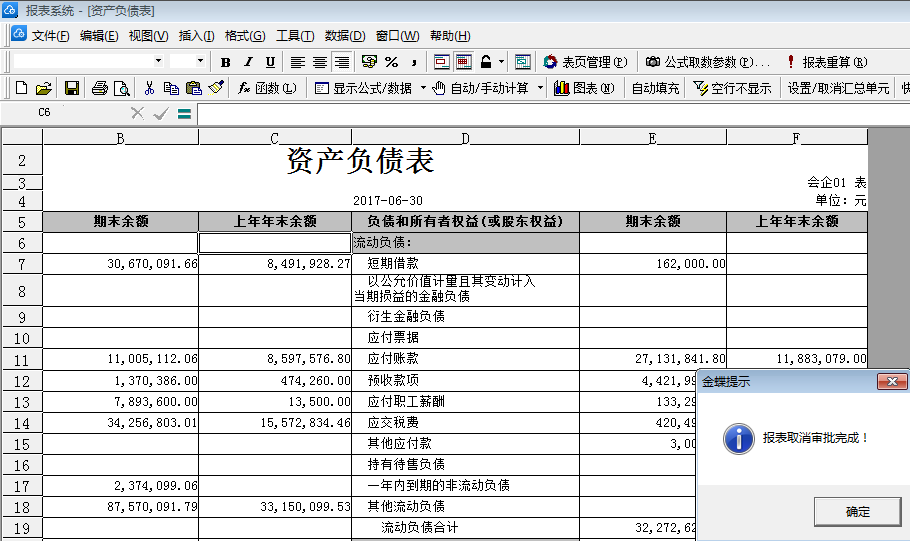Open the 视图(V) menu
This screenshot has height=541, width=910.
coord(149,36)
